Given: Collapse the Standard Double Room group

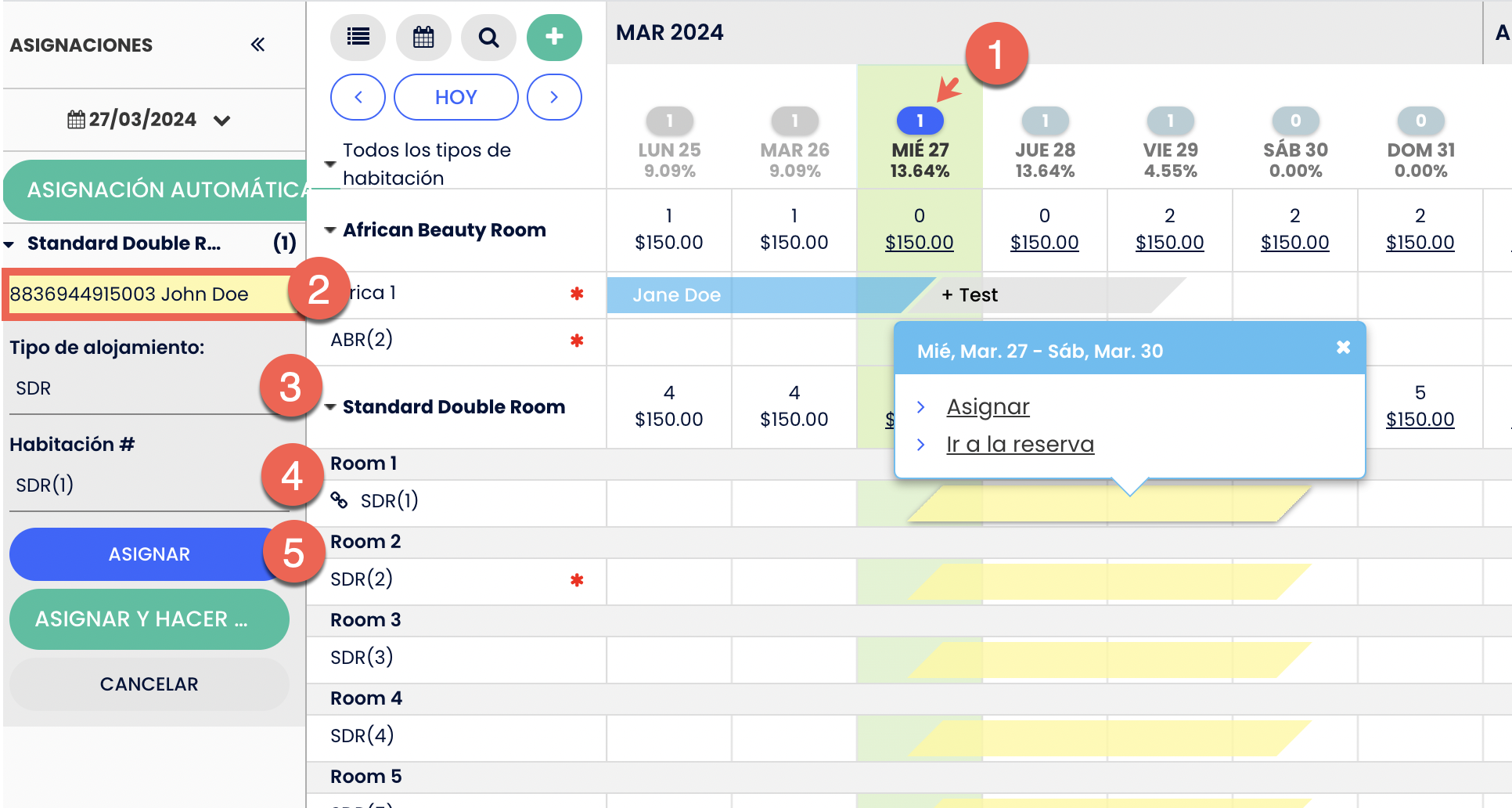Looking at the screenshot, I should (x=330, y=407).
